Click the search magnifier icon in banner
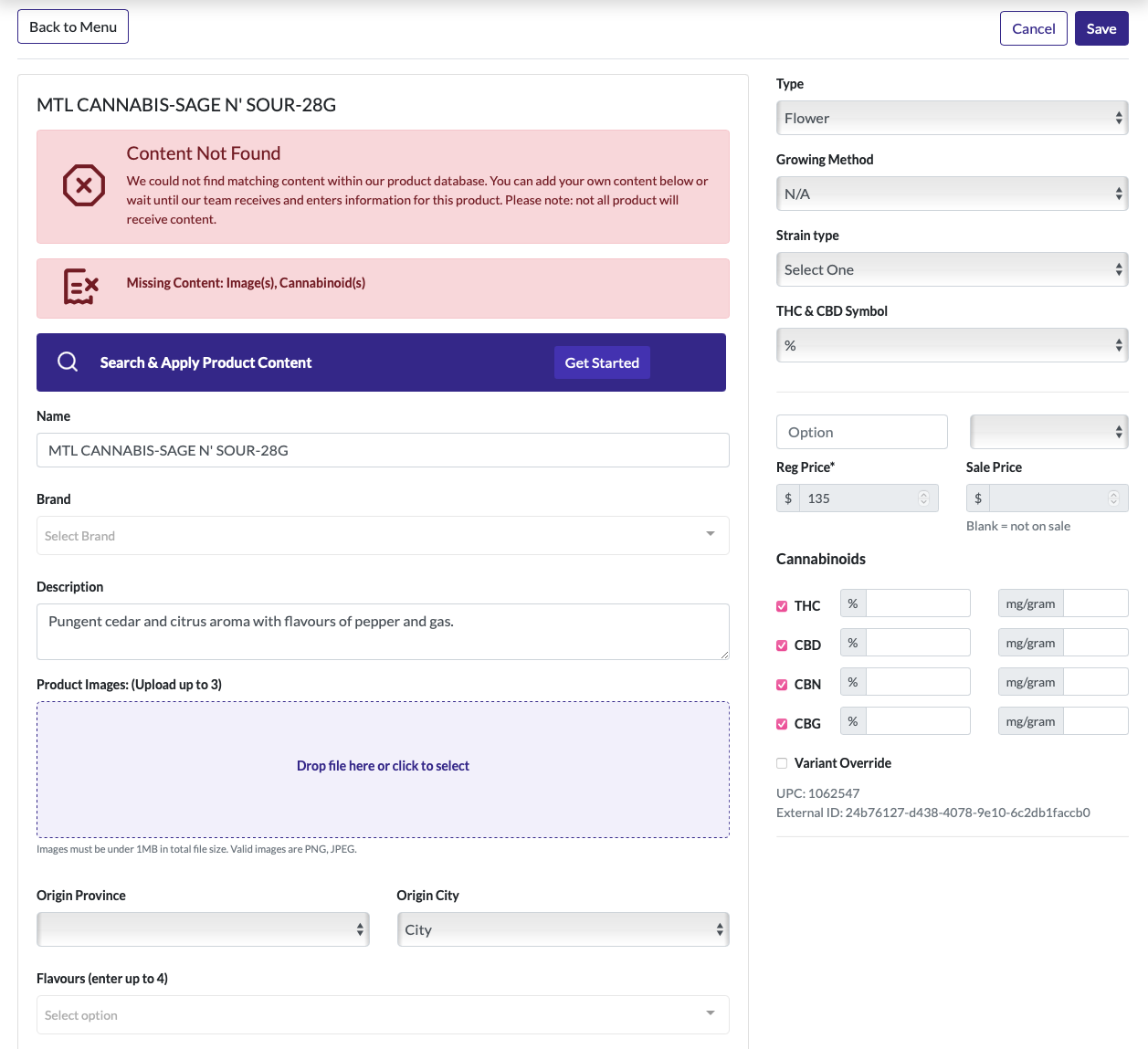Screen dimensions: 1148x1049 [x=68, y=362]
